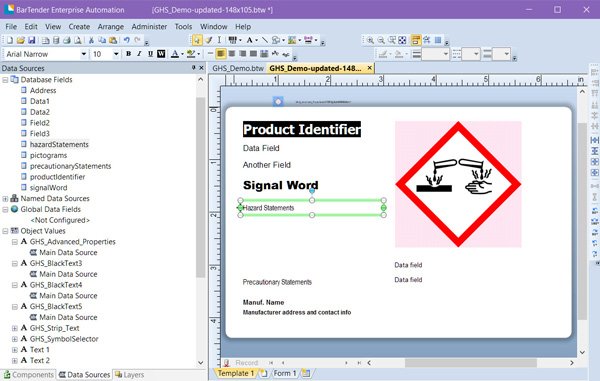Open the Arrange menu
This screenshot has width=600, height=381.
[x=111, y=26]
